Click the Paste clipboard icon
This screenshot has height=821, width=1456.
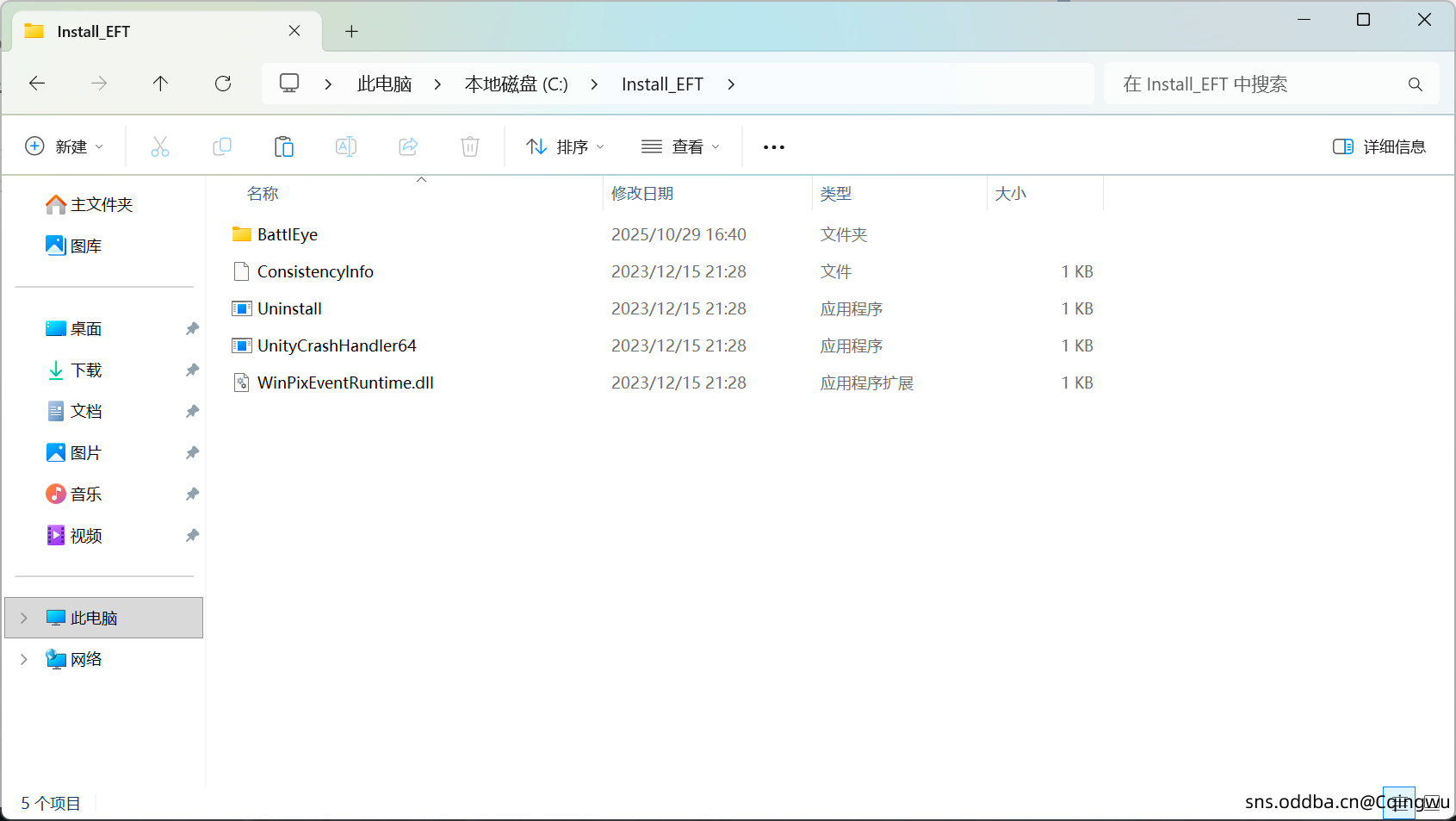(284, 146)
